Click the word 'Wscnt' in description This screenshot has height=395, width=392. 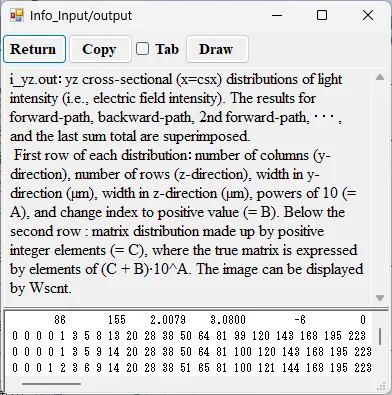[49, 288]
